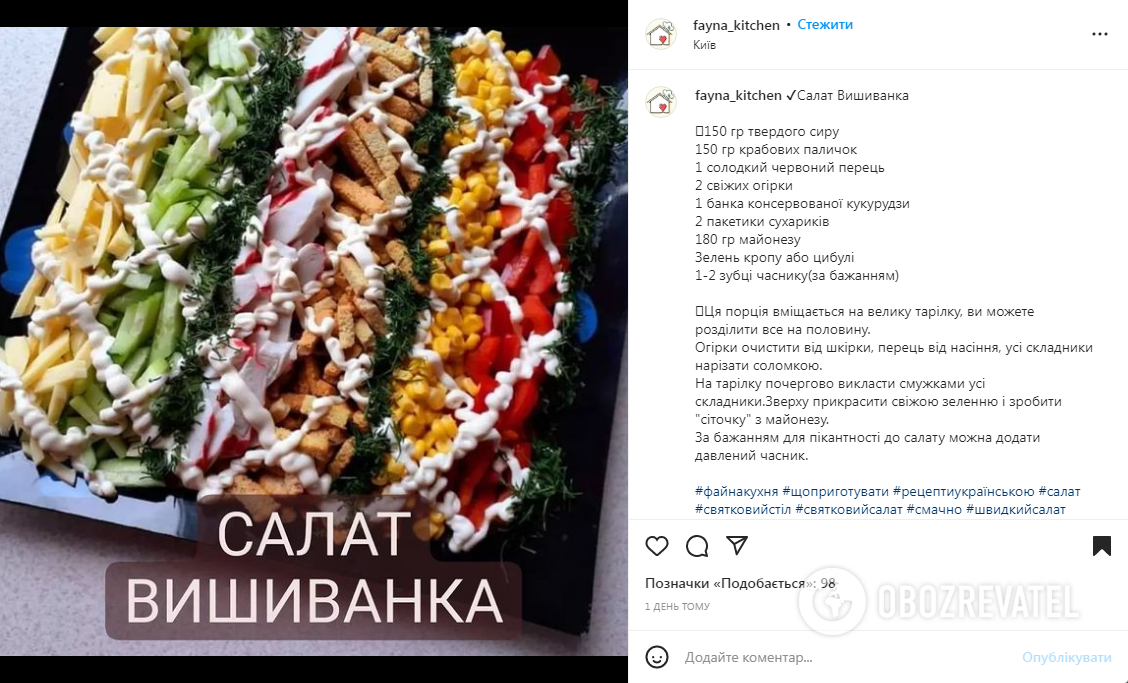The width and height of the screenshot is (1128, 683).
Task: Open fayna_kitchen username in caption
Action: [x=738, y=95]
